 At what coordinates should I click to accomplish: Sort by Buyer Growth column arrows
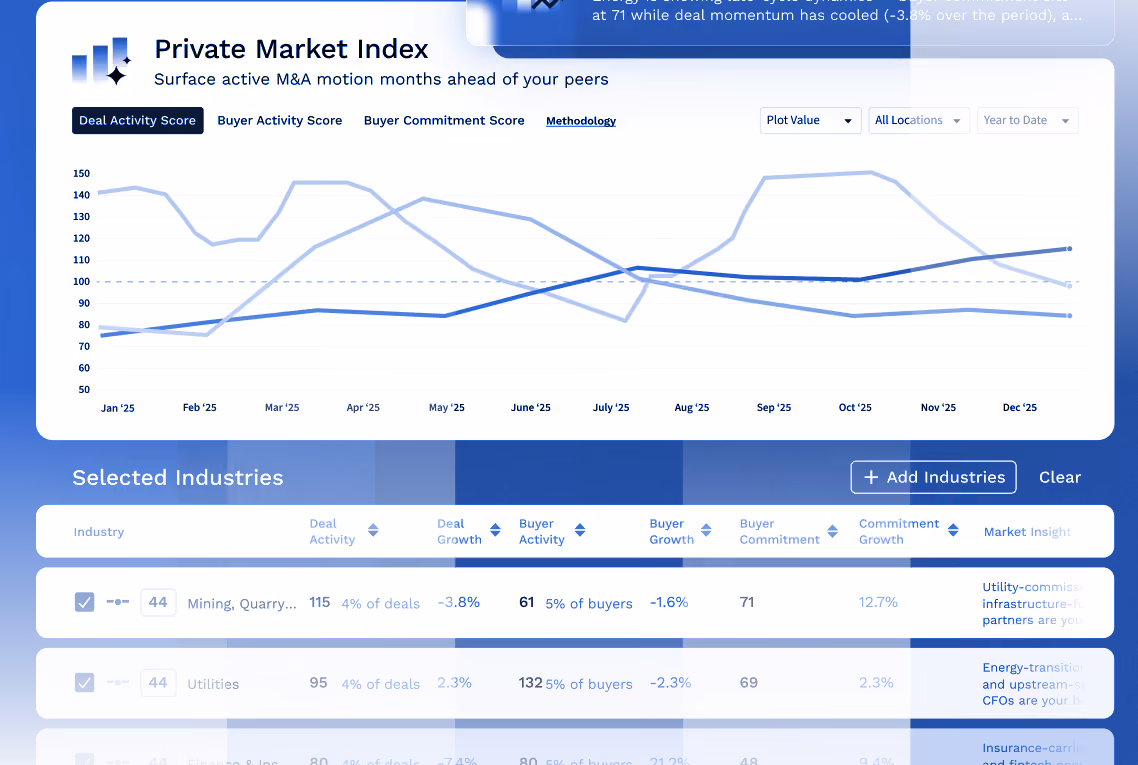(x=706, y=531)
